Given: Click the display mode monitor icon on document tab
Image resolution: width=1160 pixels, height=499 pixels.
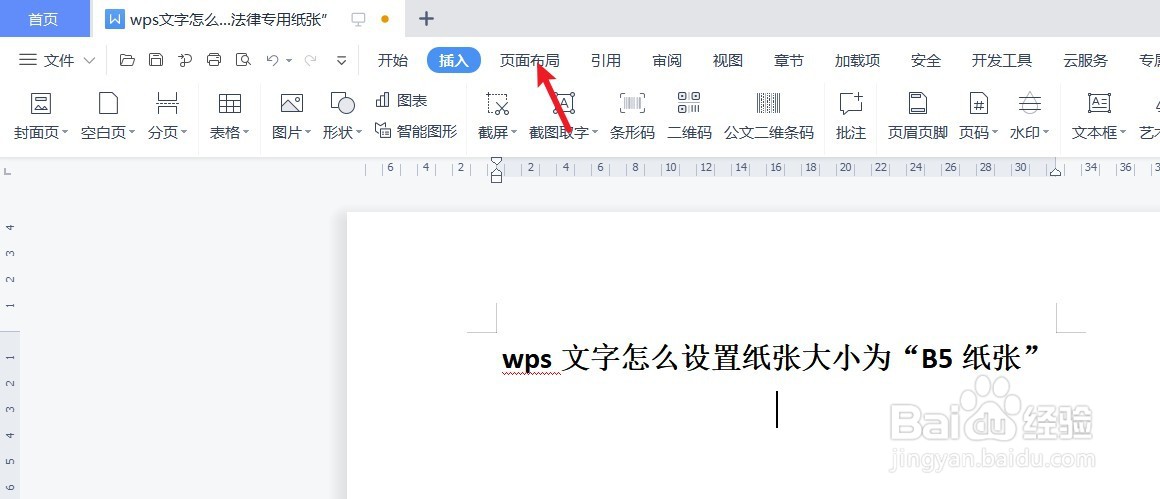Looking at the screenshot, I should tap(359, 19).
